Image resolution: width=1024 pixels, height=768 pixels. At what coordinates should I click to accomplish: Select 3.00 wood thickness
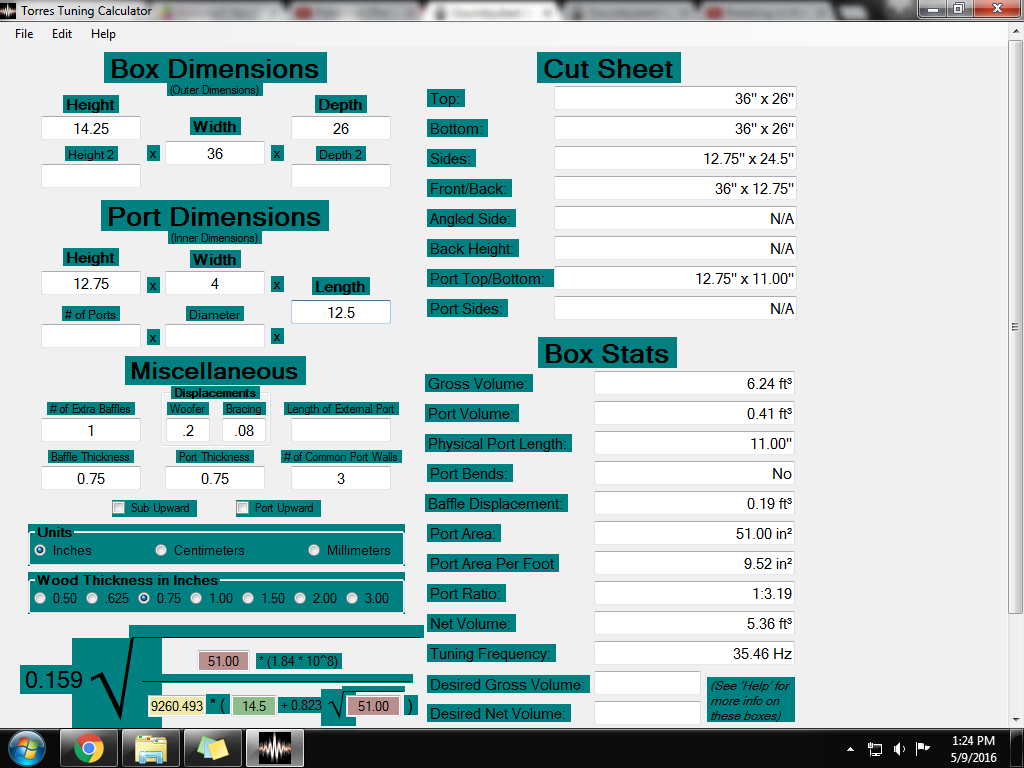[352, 598]
